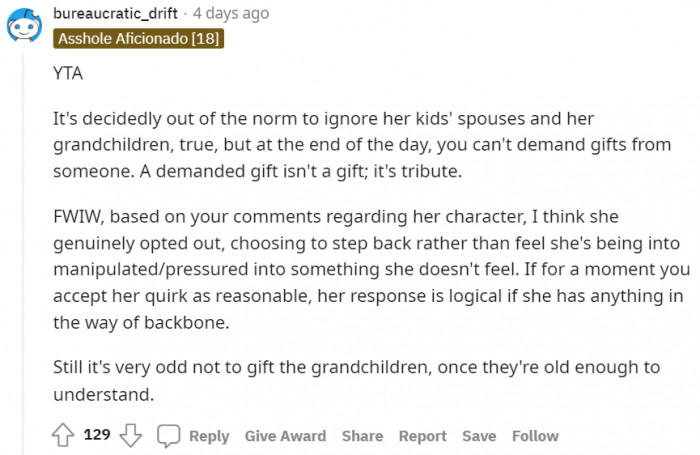The width and height of the screenshot is (700, 455).
Task: Give Award to this comment
Action: [285, 436]
